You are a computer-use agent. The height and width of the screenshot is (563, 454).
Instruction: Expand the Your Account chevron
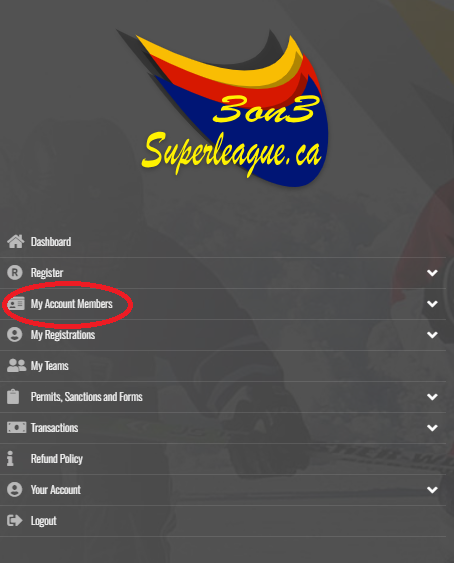coord(432,490)
